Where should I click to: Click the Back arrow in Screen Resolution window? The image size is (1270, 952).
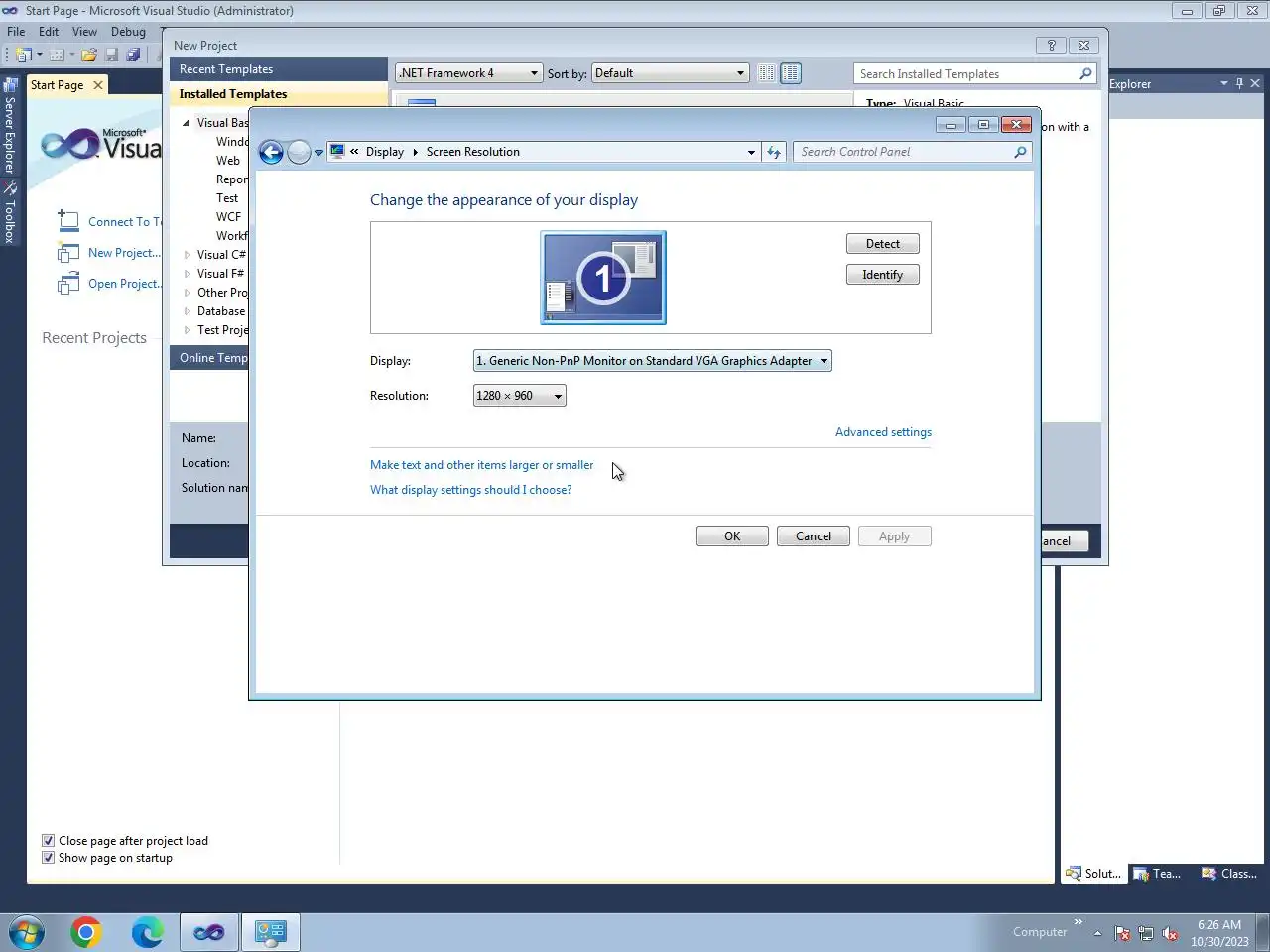[x=271, y=152]
